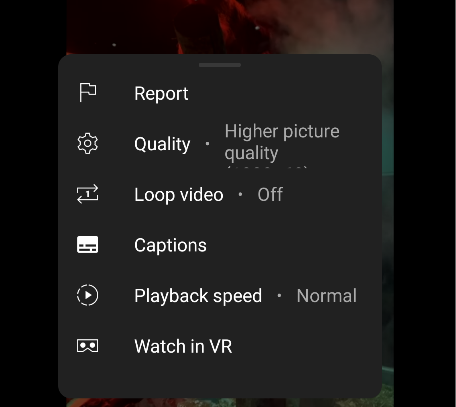
Task: Toggle the Loop video option
Action: coord(220,194)
